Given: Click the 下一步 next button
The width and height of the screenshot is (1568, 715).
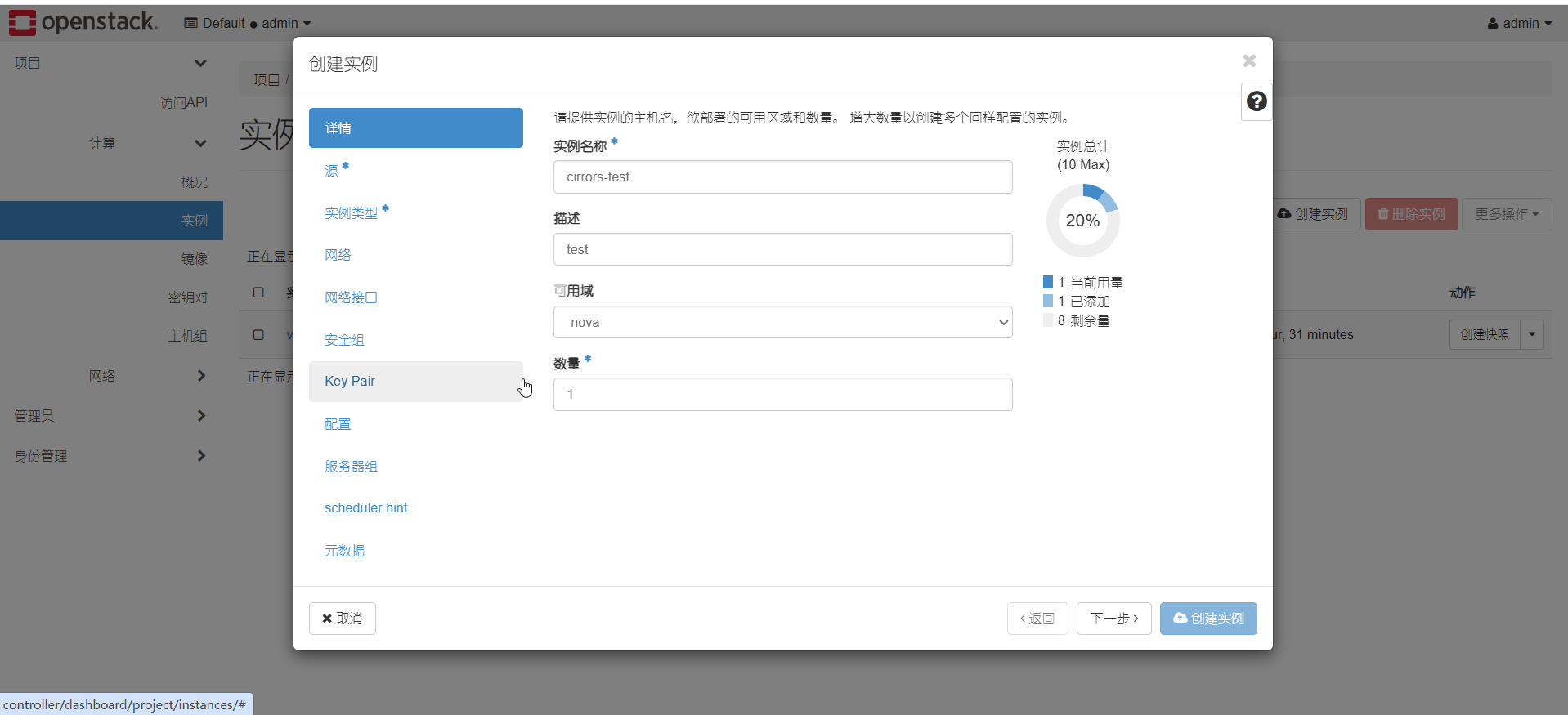Looking at the screenshot, I should point(1114,619).
